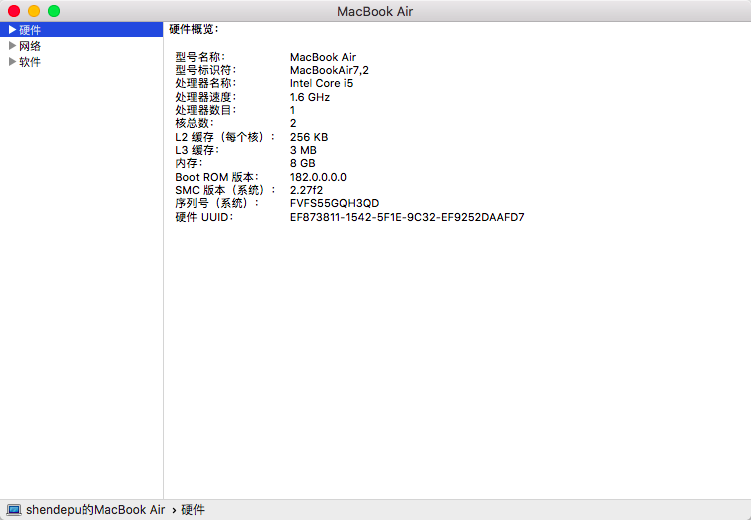
Task: Click the 序列号（系统） label
Action: (217, 203)
